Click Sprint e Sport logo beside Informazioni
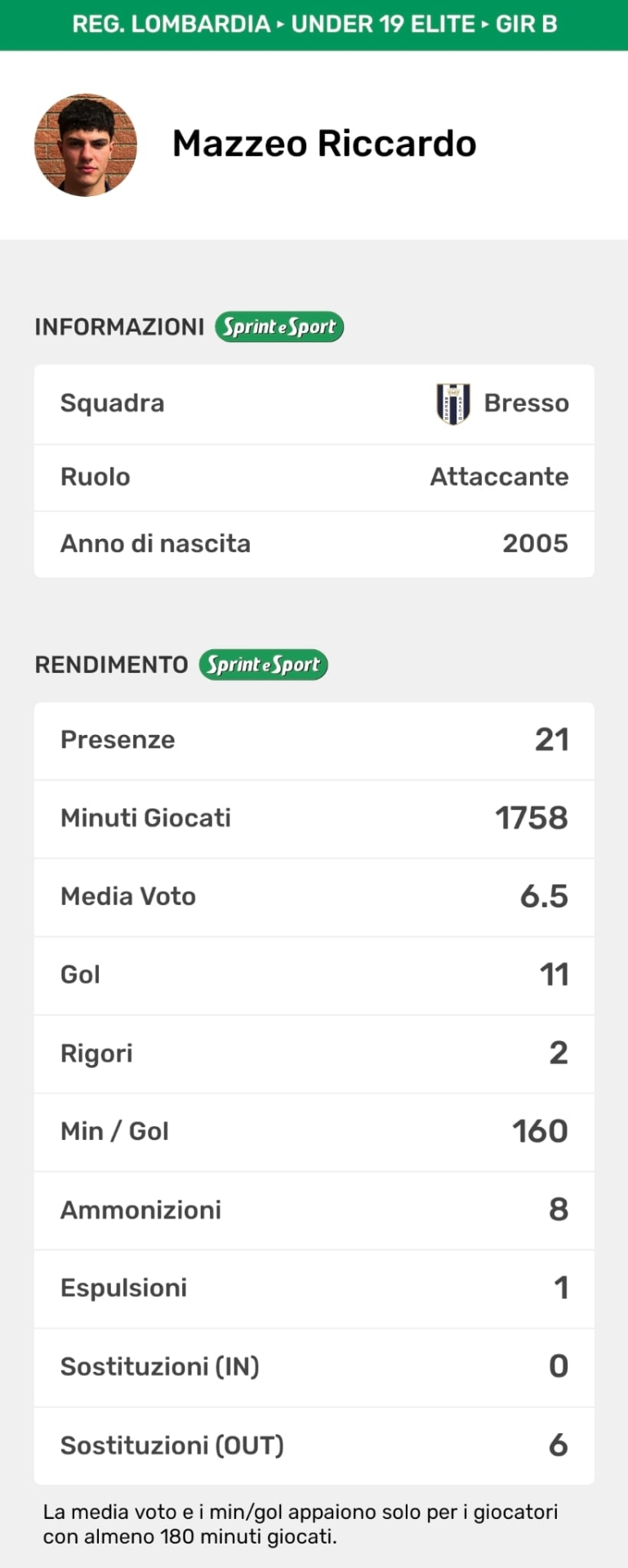628x1568 pixels. pos(279,327)
